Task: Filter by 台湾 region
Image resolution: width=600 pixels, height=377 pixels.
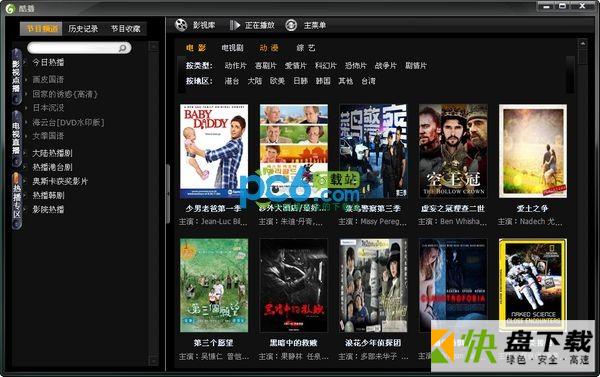Action: point(368,81)
